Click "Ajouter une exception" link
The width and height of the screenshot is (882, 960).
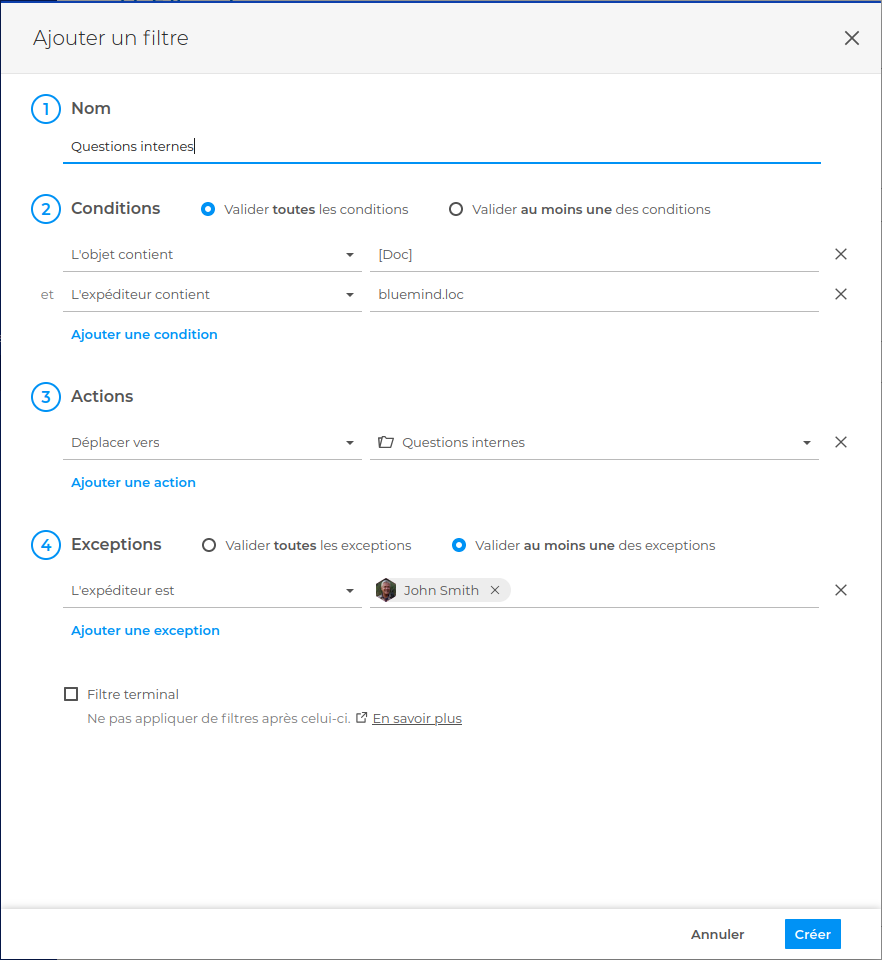(x=145, y=631)
